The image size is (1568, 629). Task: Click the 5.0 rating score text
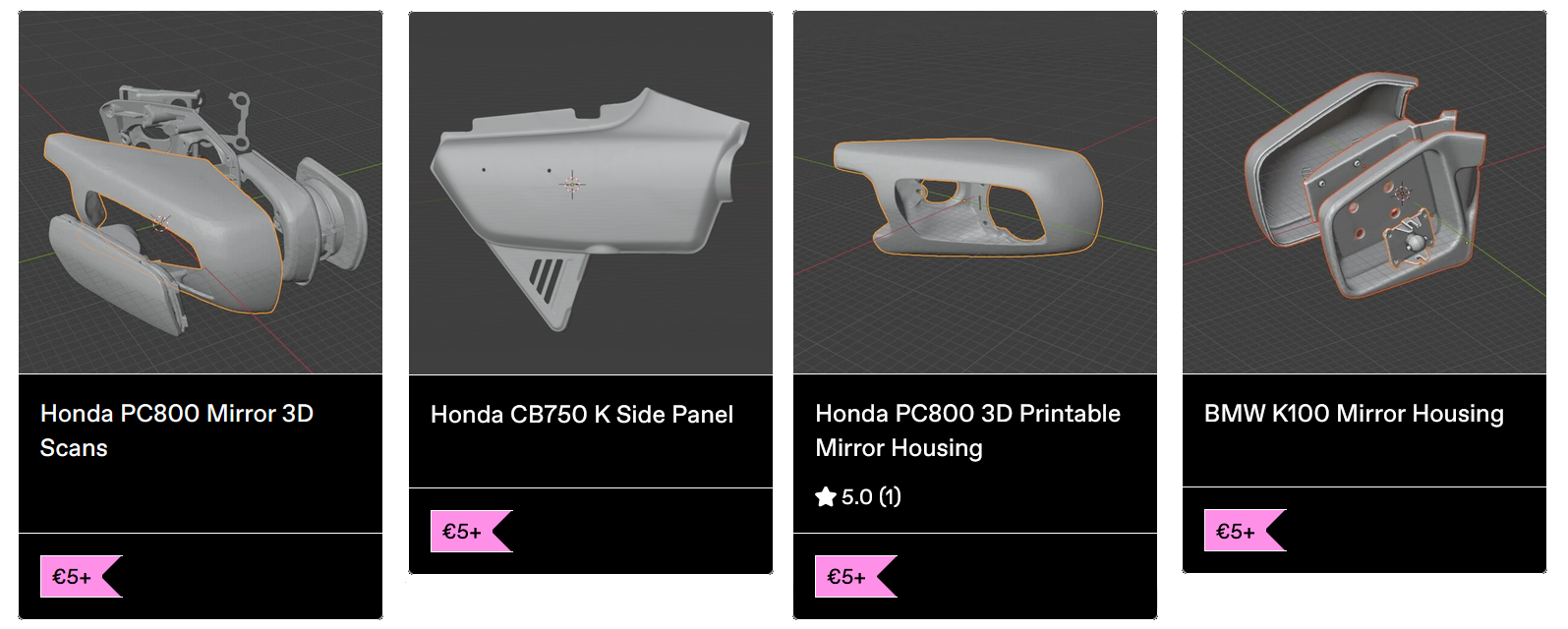(x=857, y=497)
